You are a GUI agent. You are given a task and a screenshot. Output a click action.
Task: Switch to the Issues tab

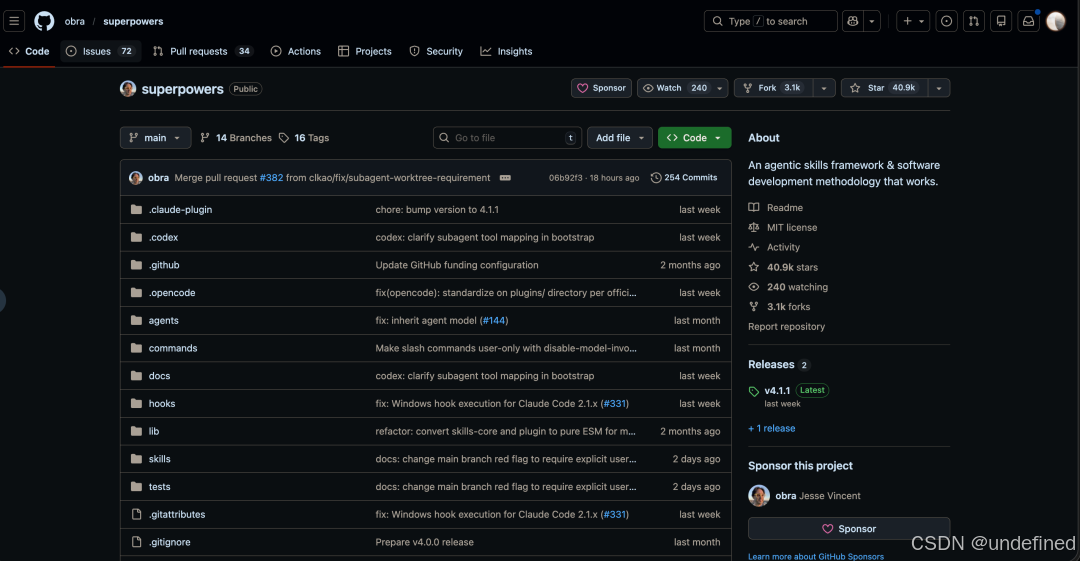pos(101,51)
